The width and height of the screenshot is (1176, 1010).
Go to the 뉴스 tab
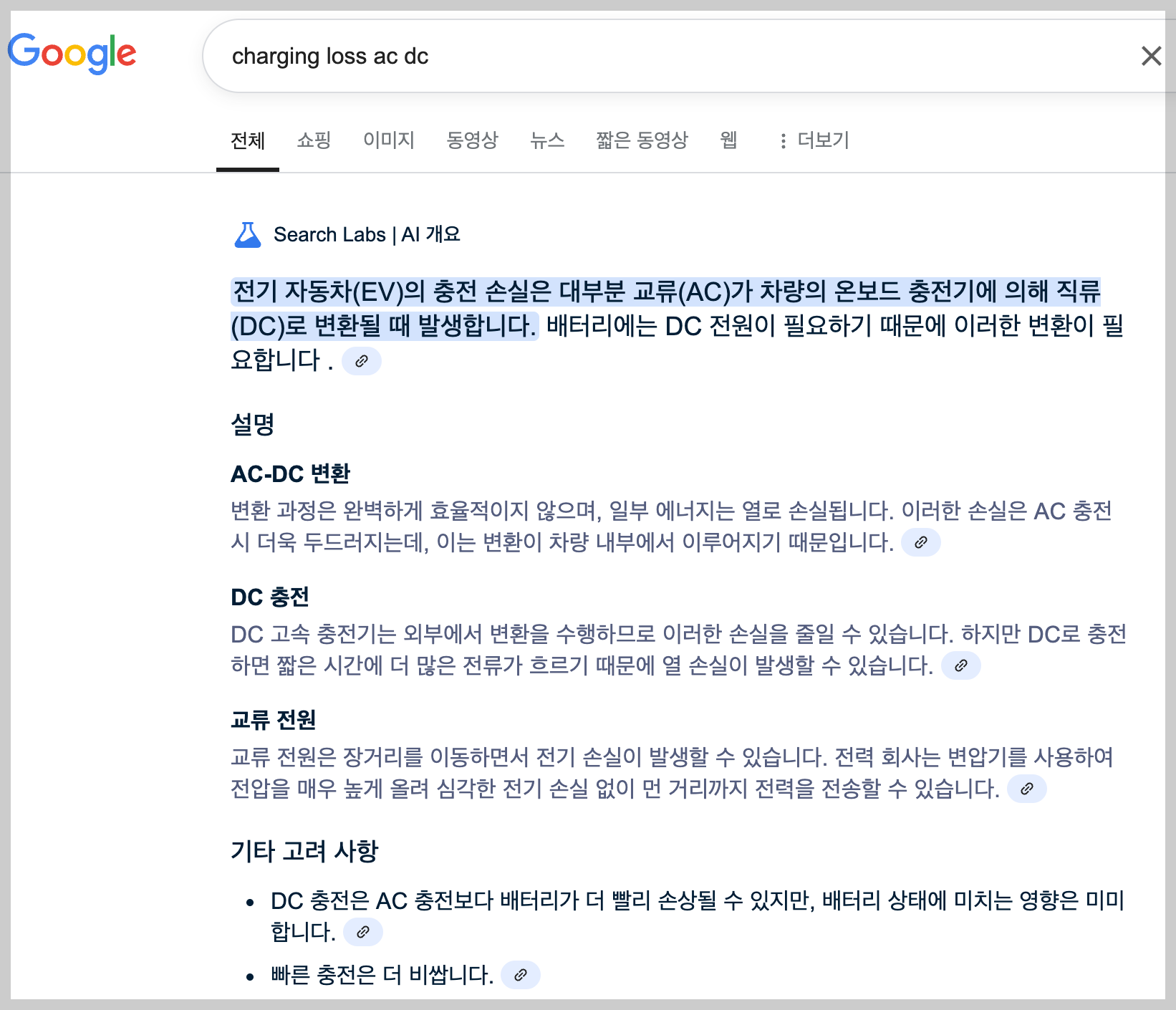point(547,140)
